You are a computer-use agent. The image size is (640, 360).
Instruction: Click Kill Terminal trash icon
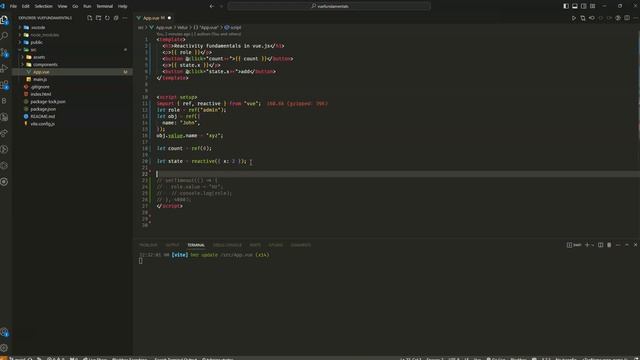point(609,245)
